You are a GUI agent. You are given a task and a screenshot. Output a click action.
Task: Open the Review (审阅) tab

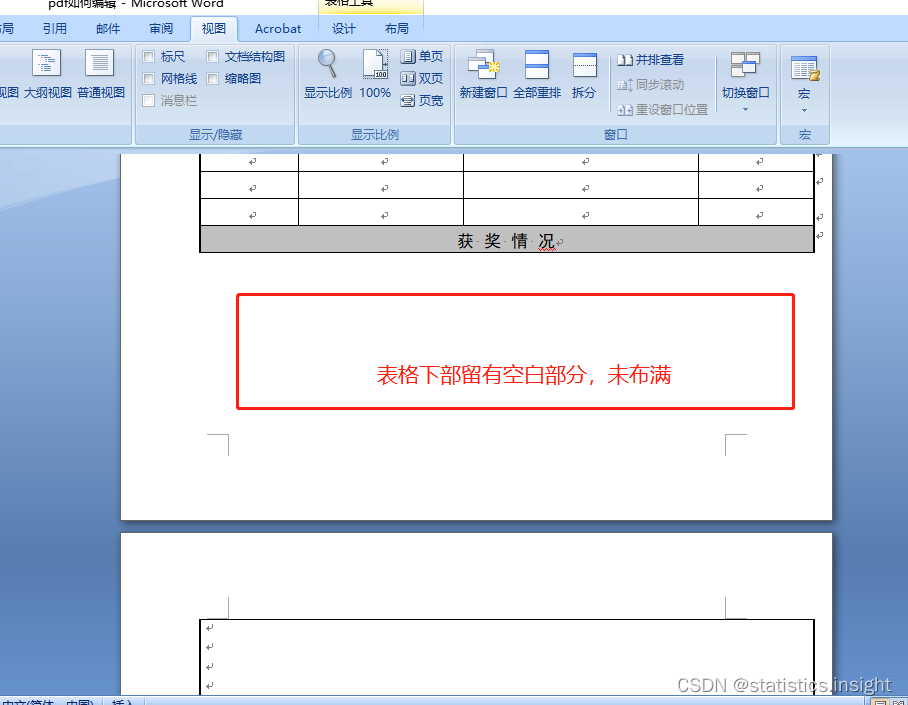pyautogui.click(x=161, y=28)
